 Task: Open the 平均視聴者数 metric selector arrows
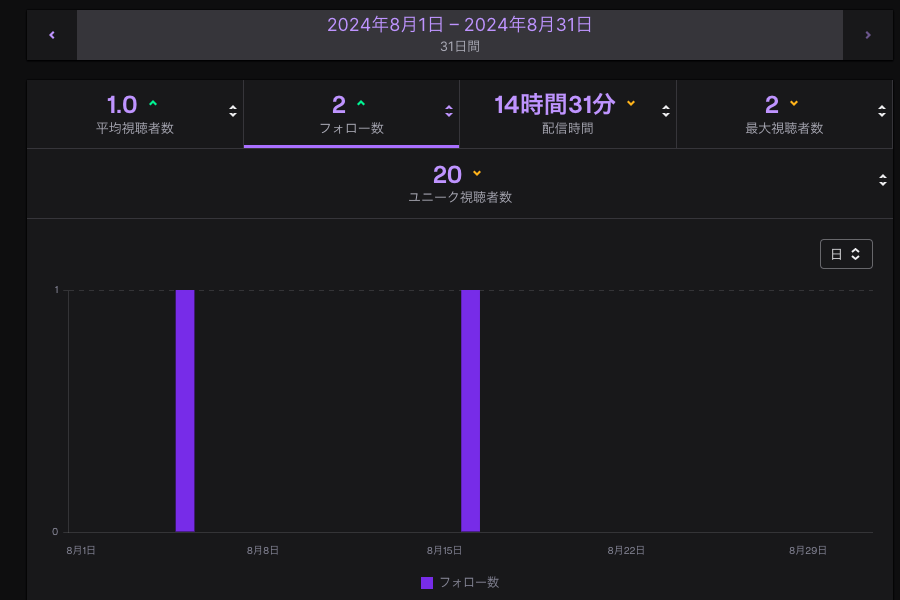[233, 111]
